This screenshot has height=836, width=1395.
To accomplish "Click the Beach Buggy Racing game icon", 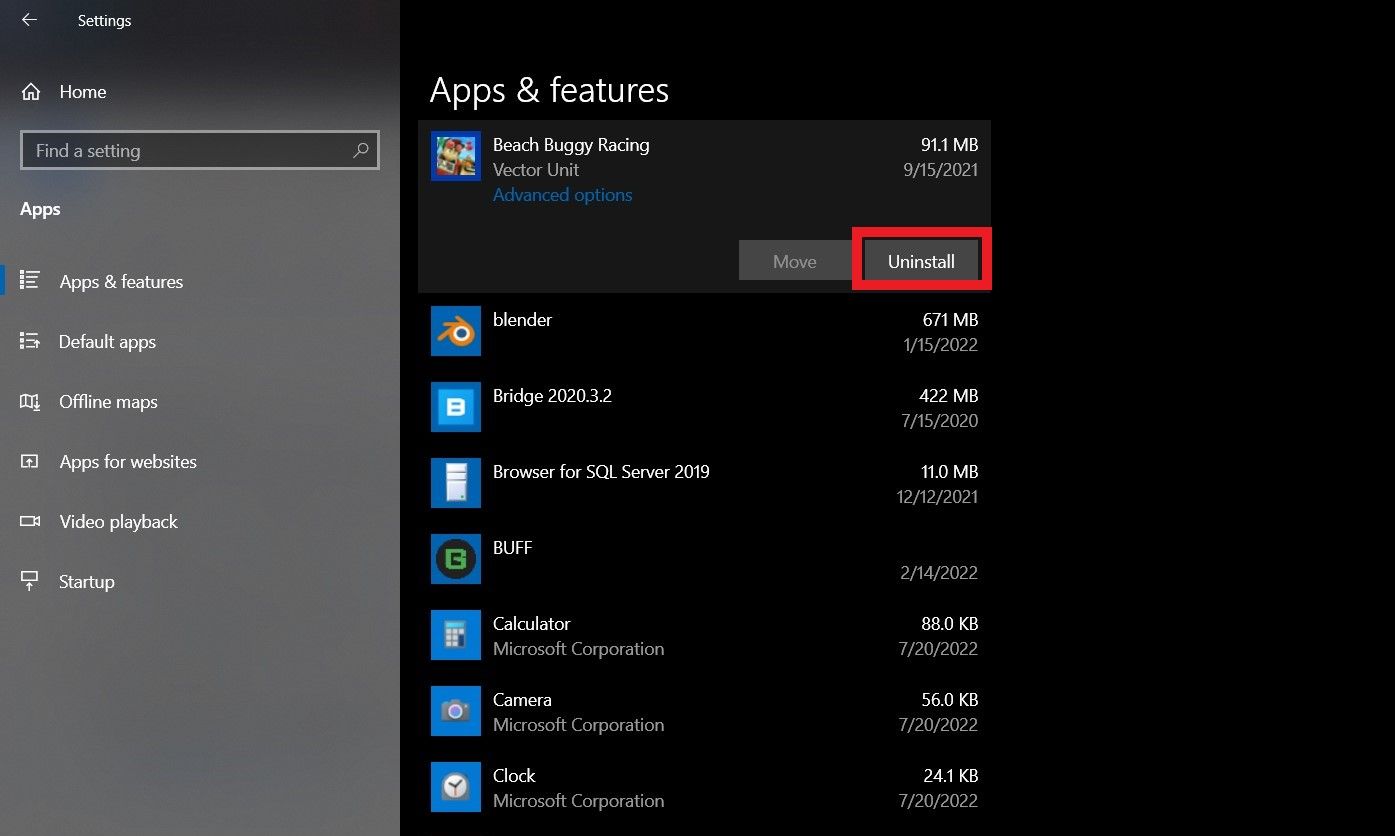I will [x=455, y=156].
